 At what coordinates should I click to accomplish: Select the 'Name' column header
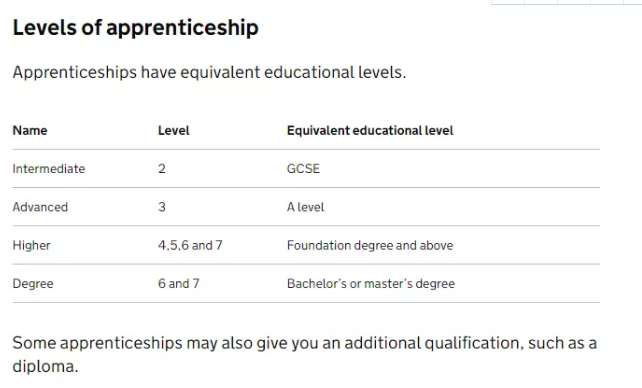(x=30, y=131)
